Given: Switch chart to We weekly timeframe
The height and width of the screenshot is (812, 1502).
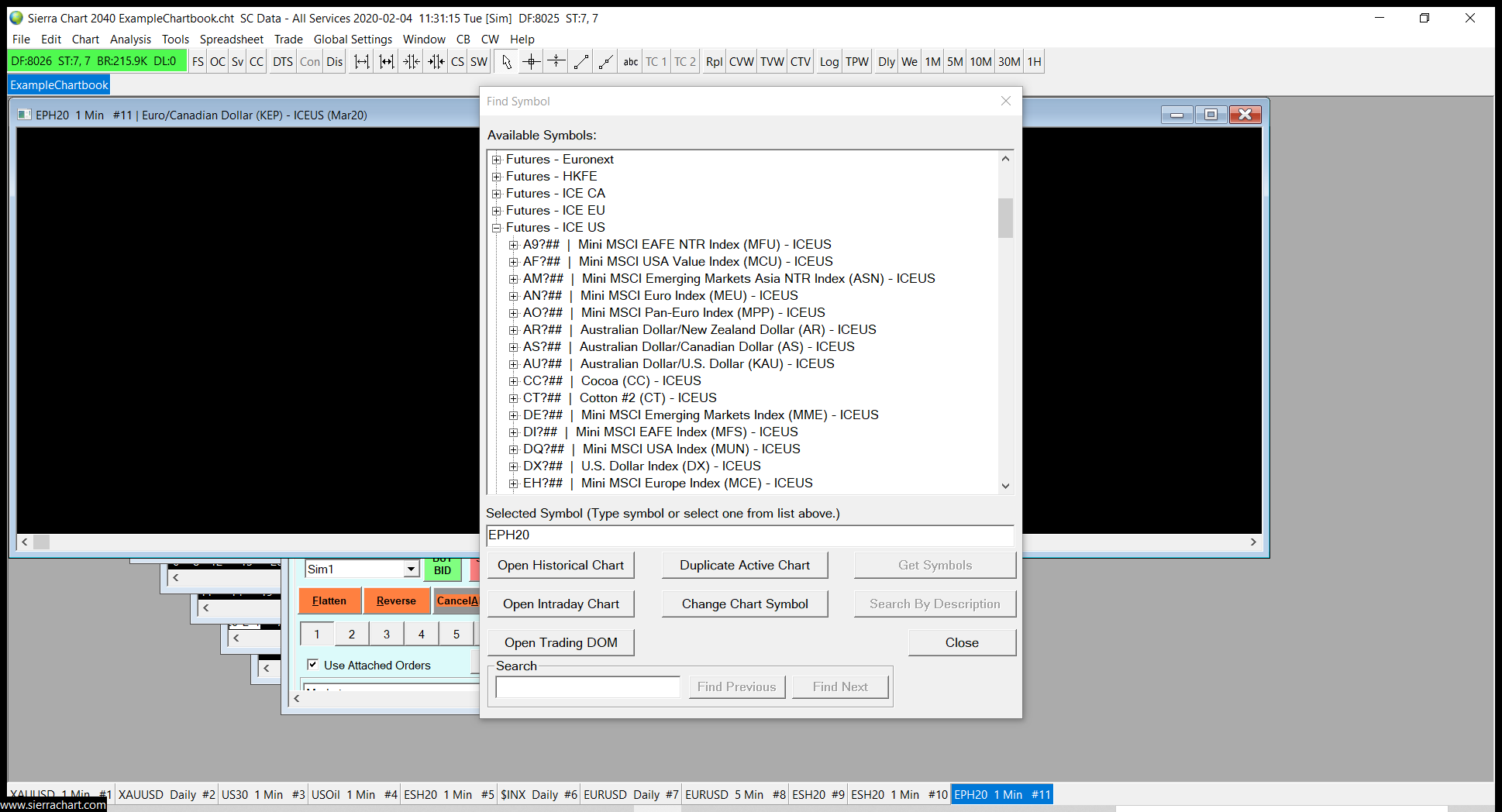Looking at the screenshot, I should [x=910, y=62].
